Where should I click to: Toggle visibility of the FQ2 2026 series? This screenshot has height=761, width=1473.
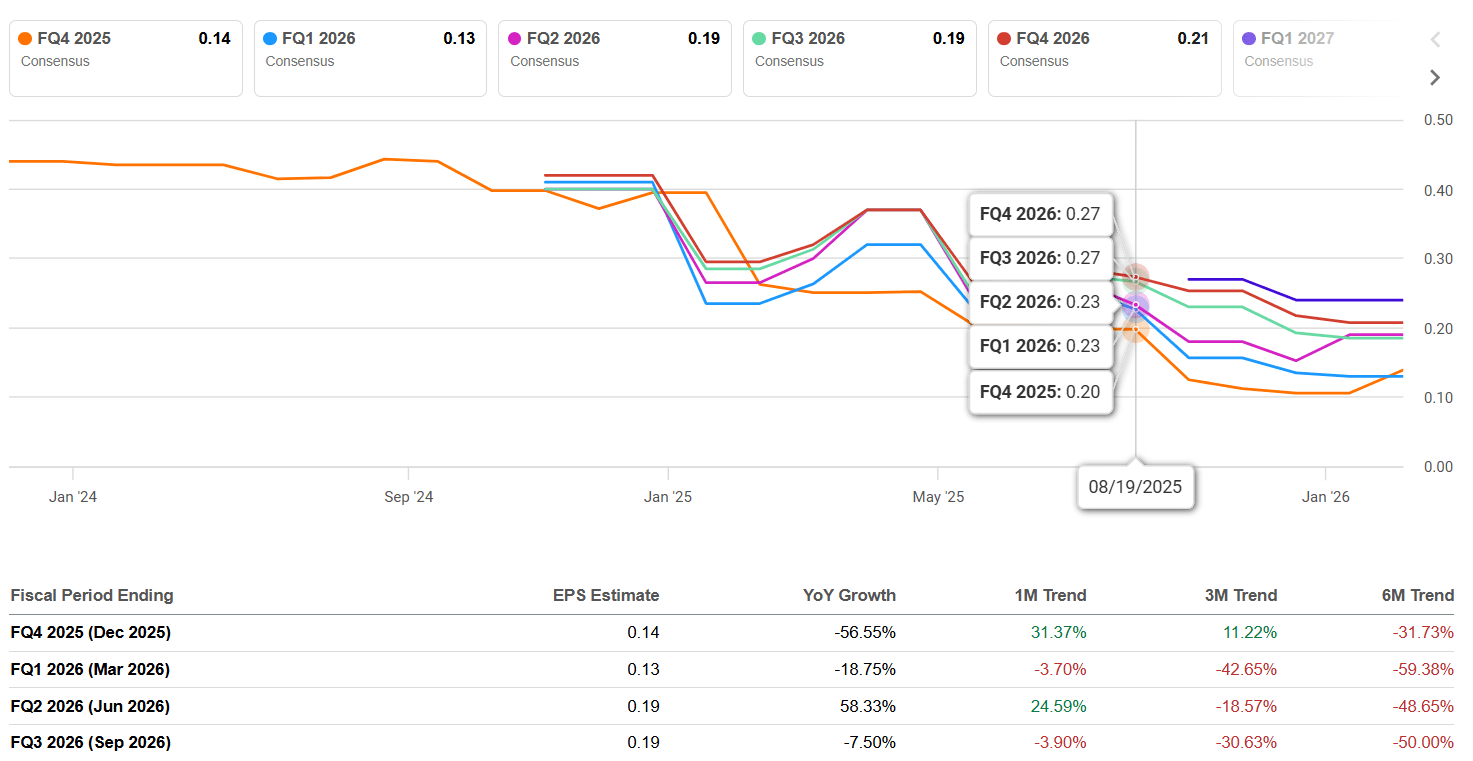pyautogui.click(x=614, y=57)
